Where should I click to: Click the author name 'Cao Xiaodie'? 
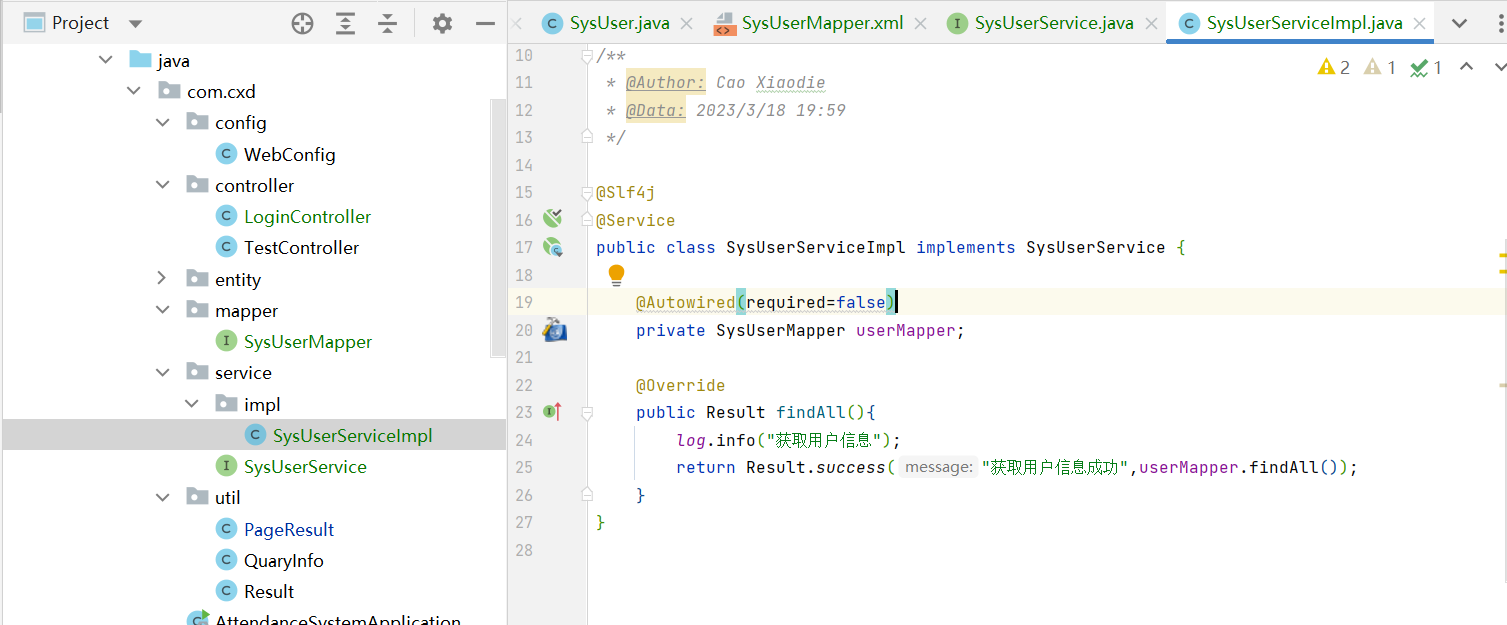771,83
